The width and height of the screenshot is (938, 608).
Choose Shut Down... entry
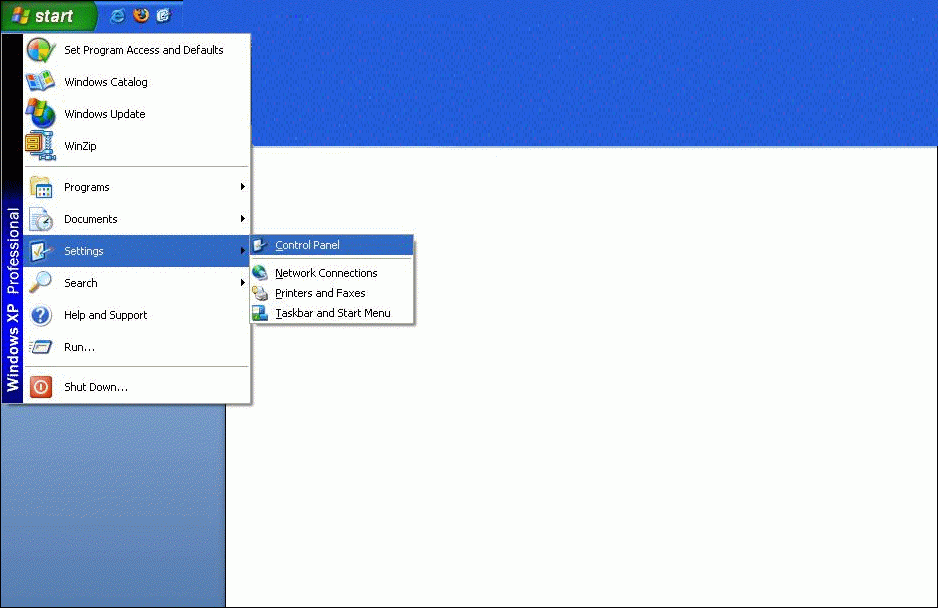tap(96, 387)
